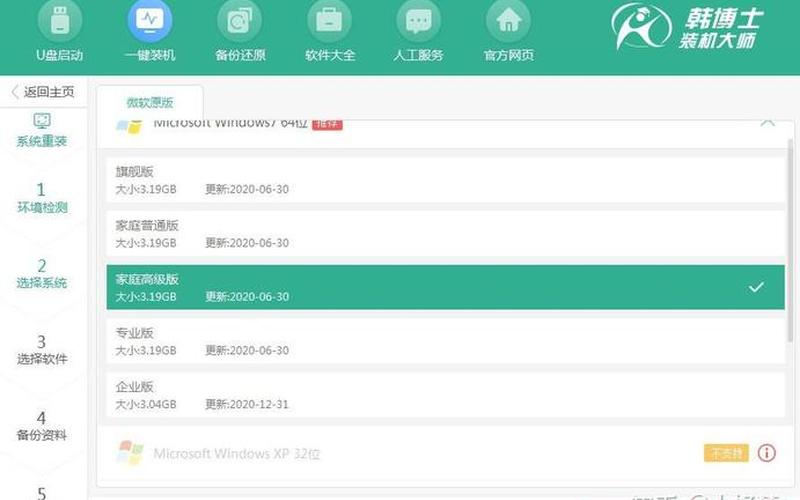The height and width of the screenshot is (500, 800).
Task: Go to step 3 选择软件
Action: (x=42, y=349)
